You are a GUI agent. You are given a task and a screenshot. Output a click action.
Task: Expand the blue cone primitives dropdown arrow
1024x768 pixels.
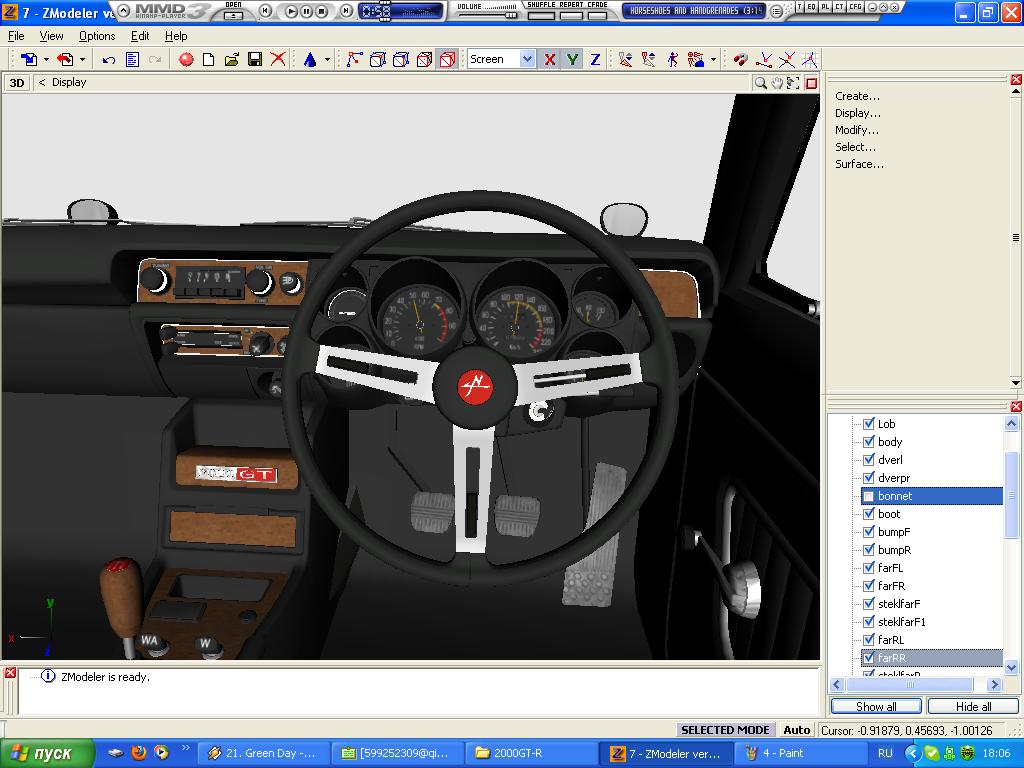click(x=327, y=60)
